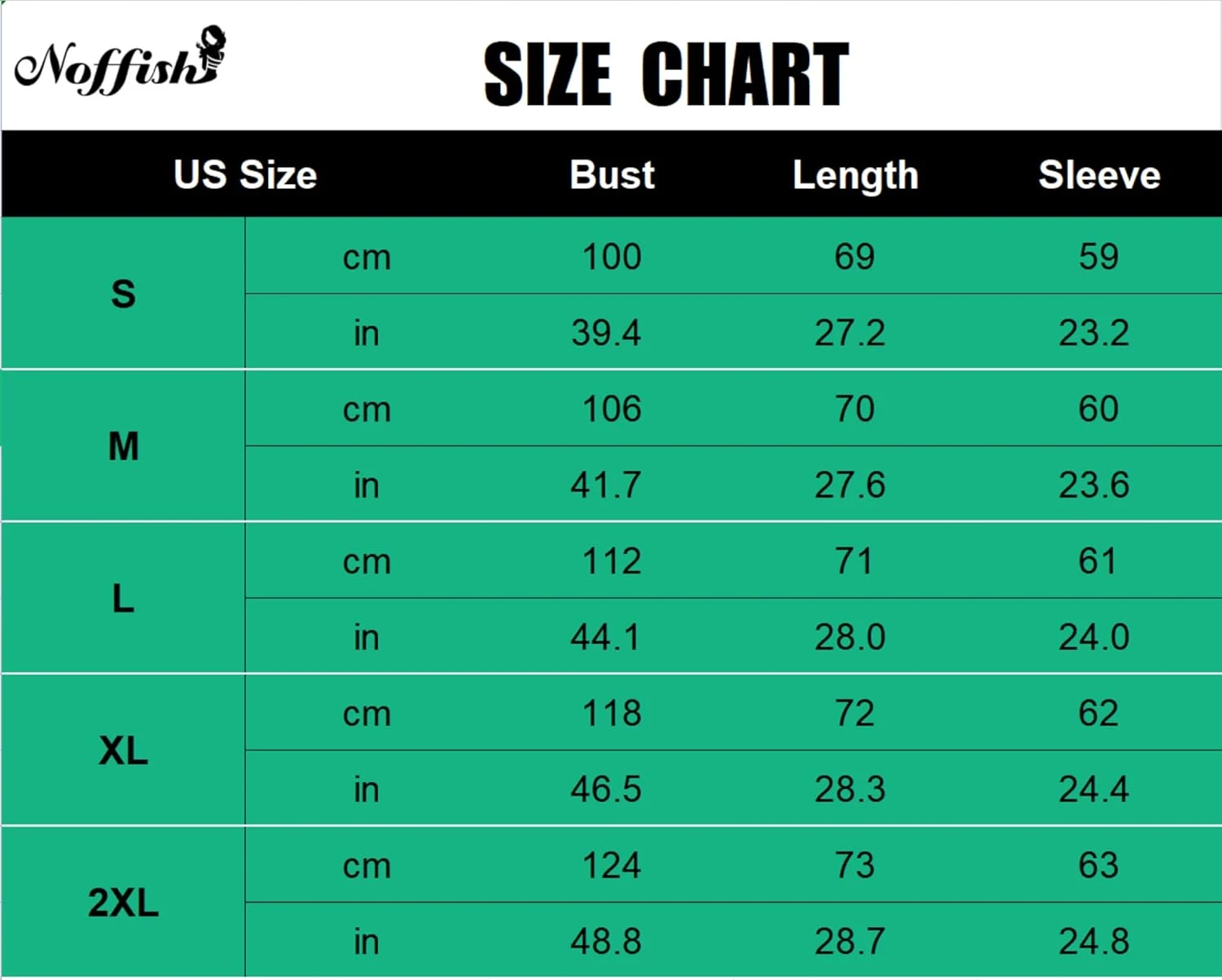Choose the XL size row label
Viewport: 1222px width, 980px height.
tap(123, 750)
